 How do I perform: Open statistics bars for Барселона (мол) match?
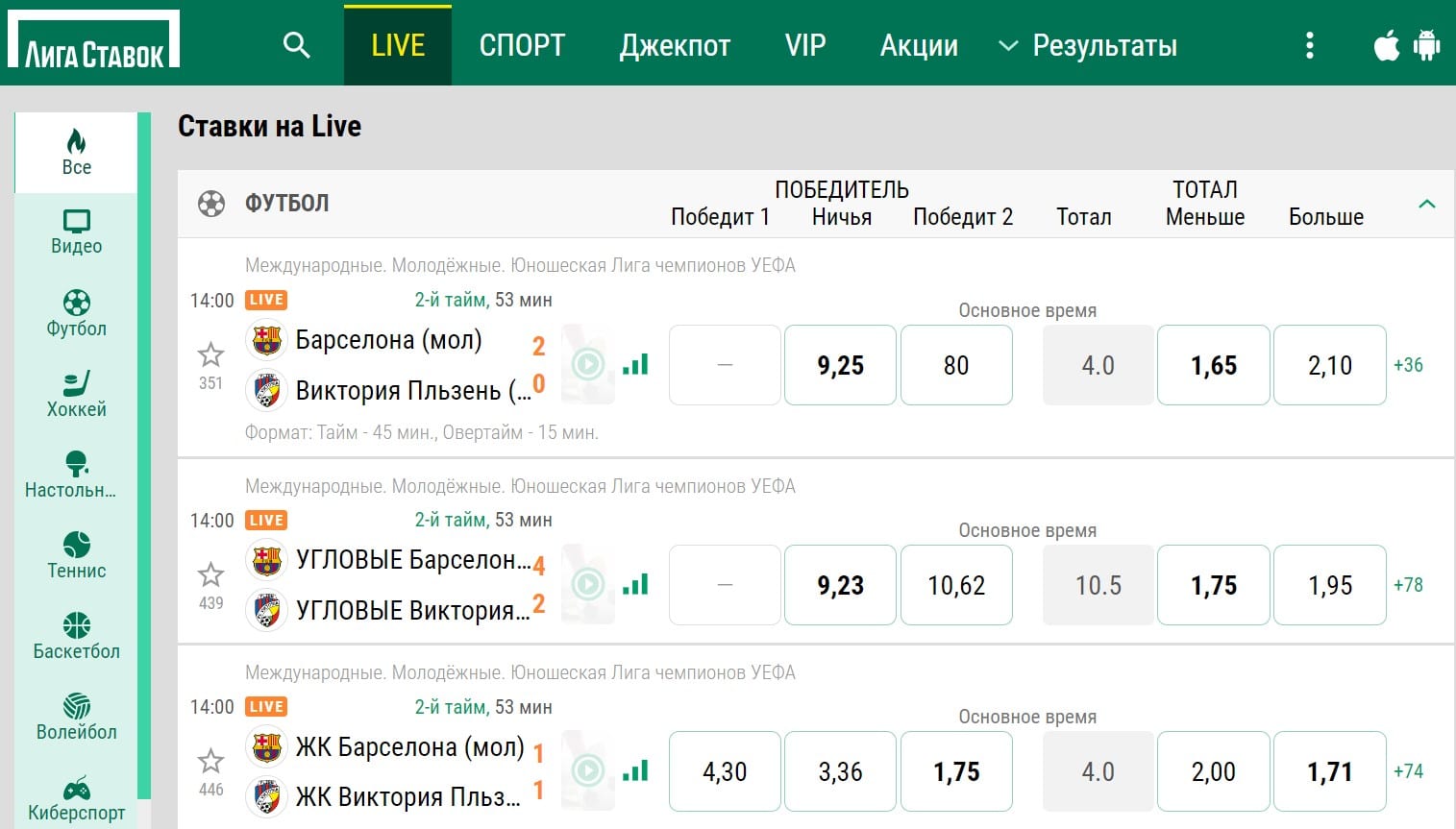pyautogui.click(x=635, y=365)
